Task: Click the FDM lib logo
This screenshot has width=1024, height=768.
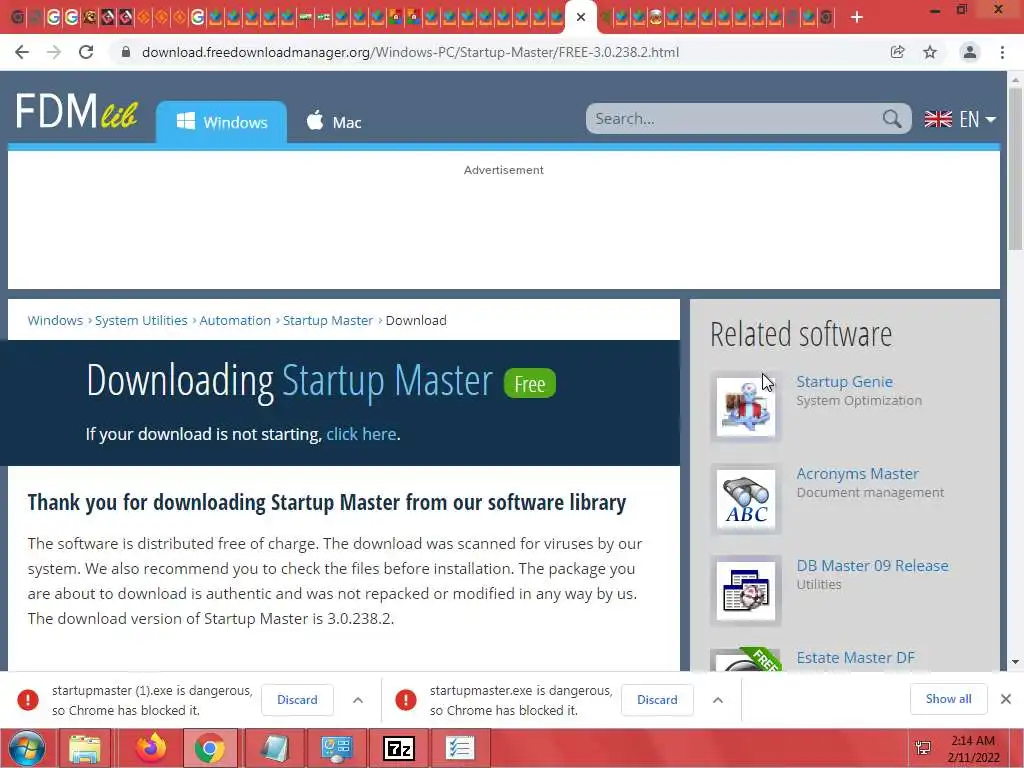Action: coord(76,110)
